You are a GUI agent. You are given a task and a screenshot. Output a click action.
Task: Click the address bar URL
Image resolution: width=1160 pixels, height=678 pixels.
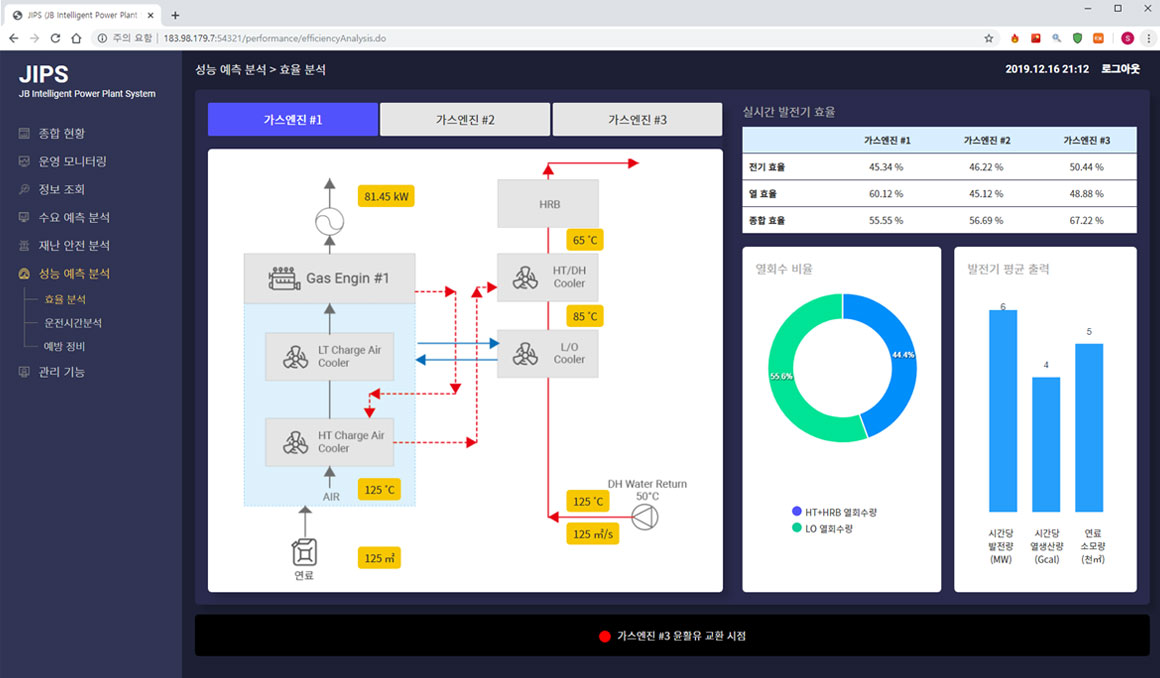click(x=274, y=38)
